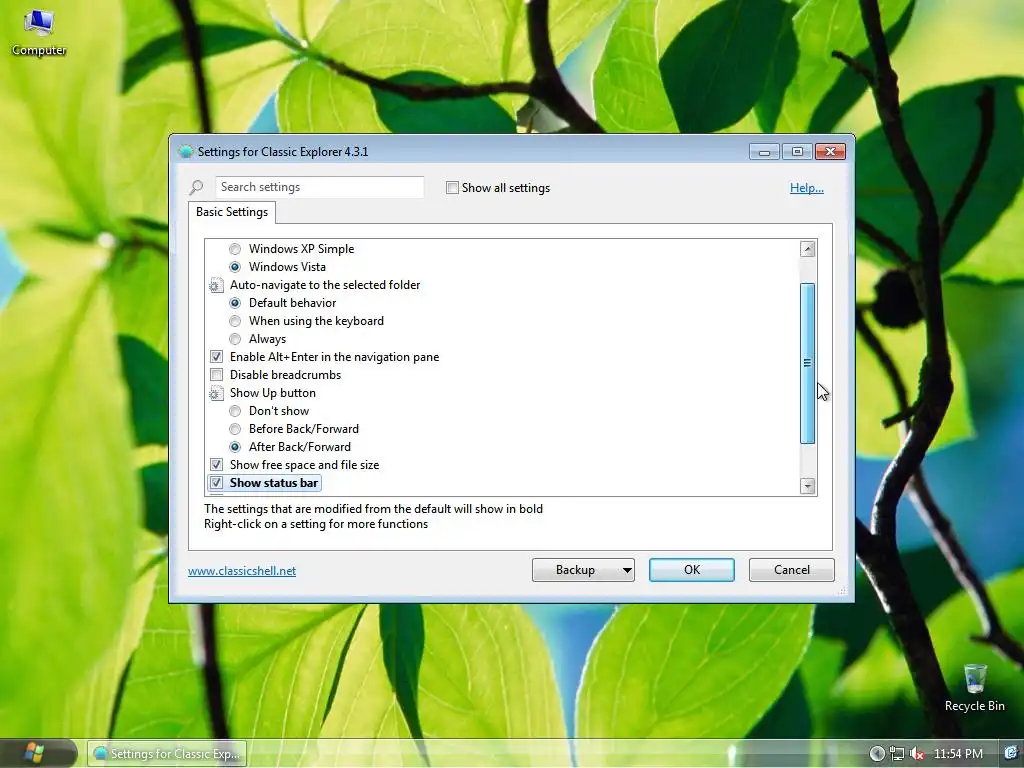Close the Classic Explorer settings window

tap(830, 152)
